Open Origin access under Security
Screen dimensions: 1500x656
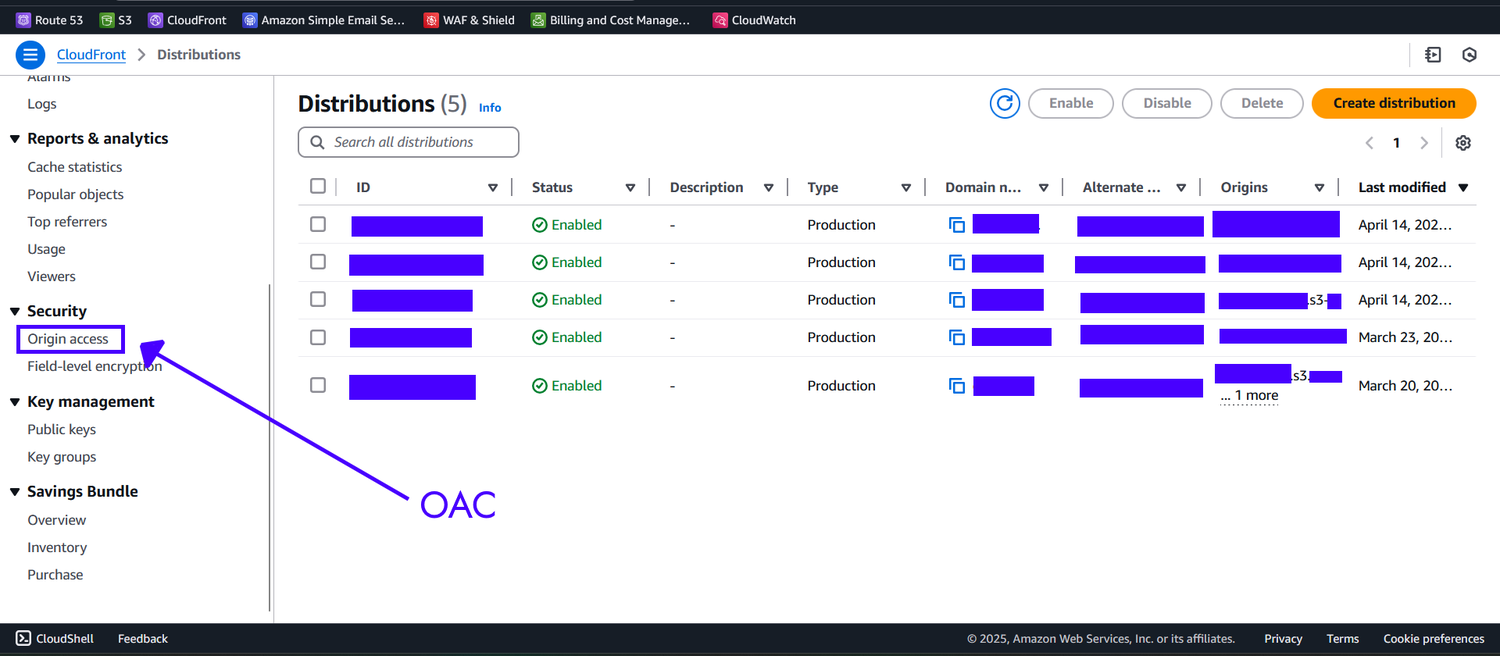(x=68, y=339)
